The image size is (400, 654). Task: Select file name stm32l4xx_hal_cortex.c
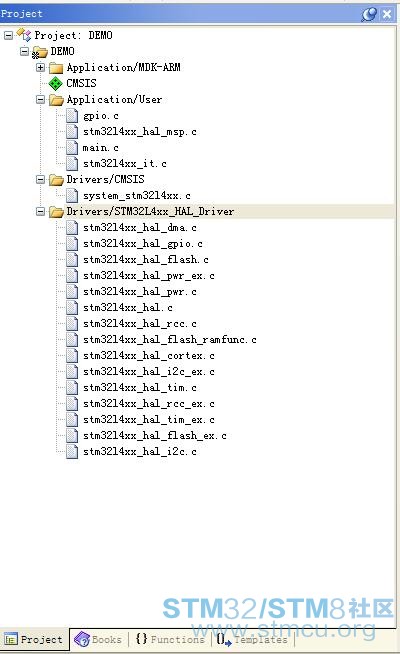tap(149, 356)
